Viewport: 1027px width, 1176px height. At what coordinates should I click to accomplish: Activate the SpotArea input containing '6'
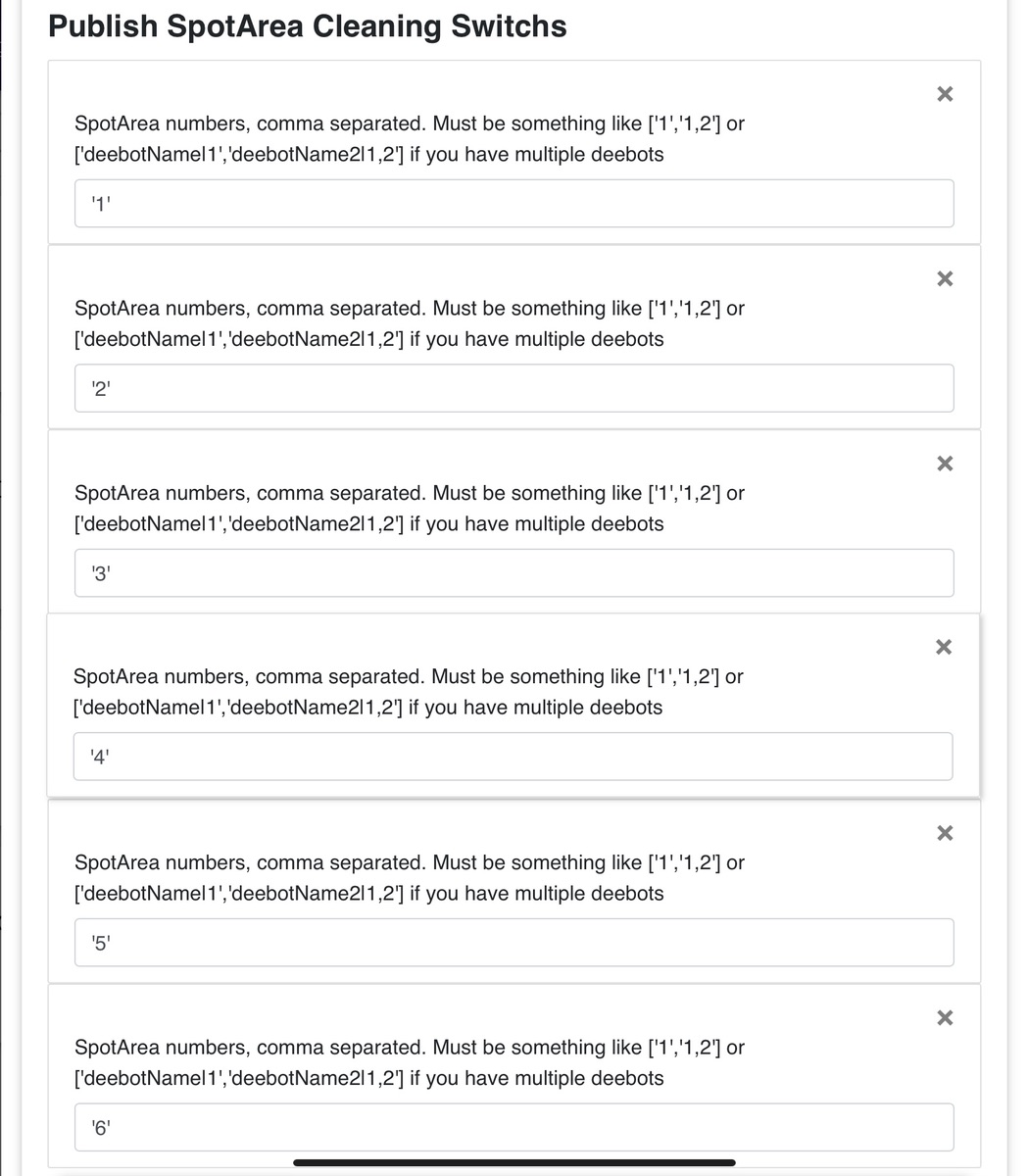[513, 1127]
